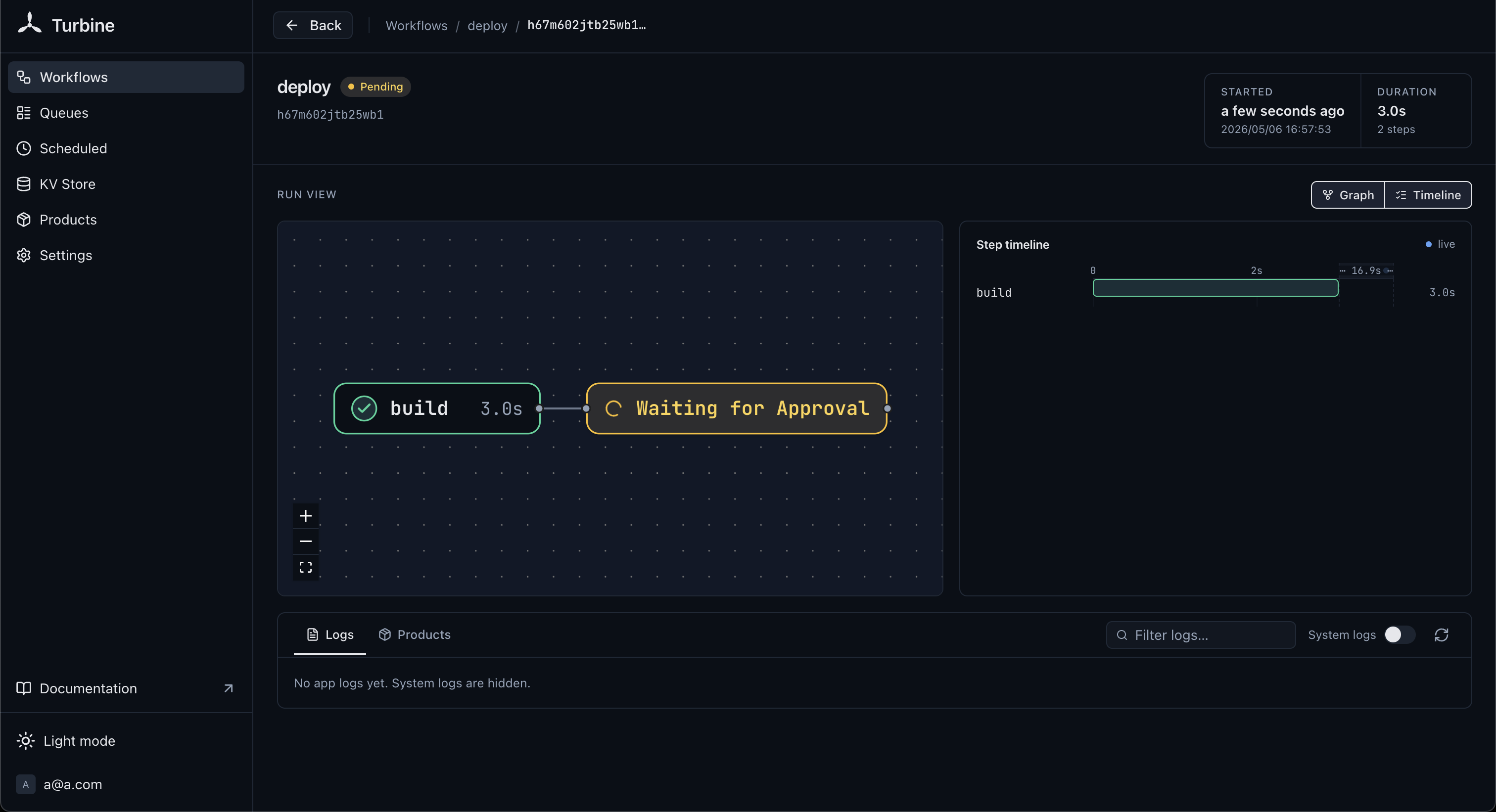Image resolution: width=1496 pixels, height=812 pixels.
Task: Open the KV Store sidebar item
Action: [126, 184]
